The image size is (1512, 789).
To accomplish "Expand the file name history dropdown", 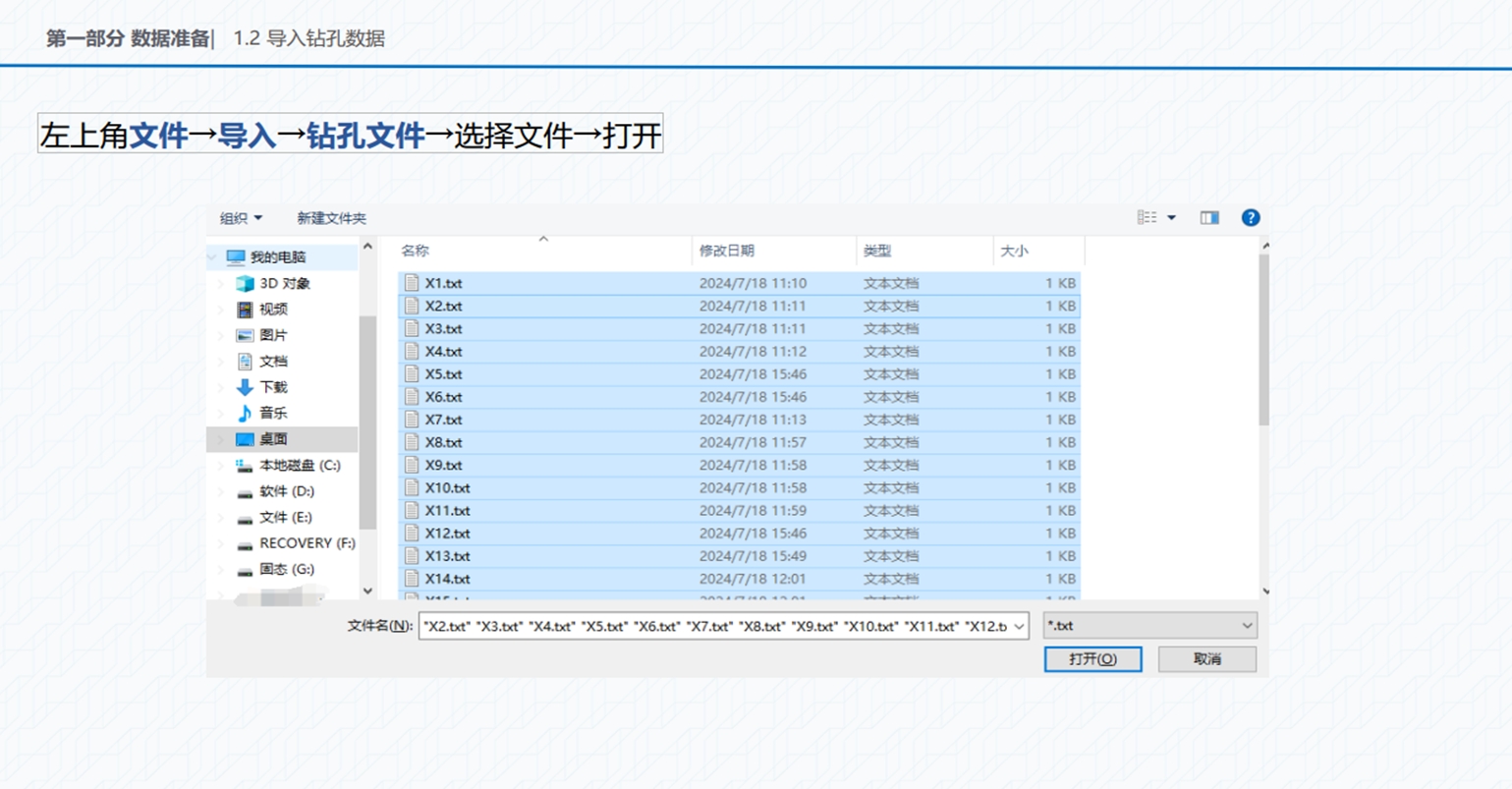I will tap(1019, 626).
